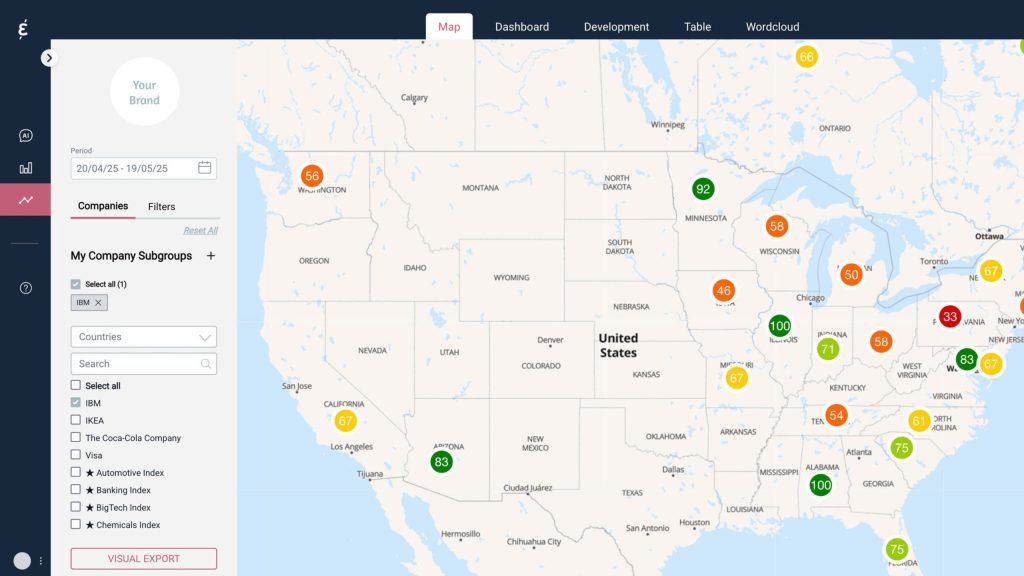Click the three-dot menu beside user avatar
This screenshot has height=576, width=1024.
[41, 561]
